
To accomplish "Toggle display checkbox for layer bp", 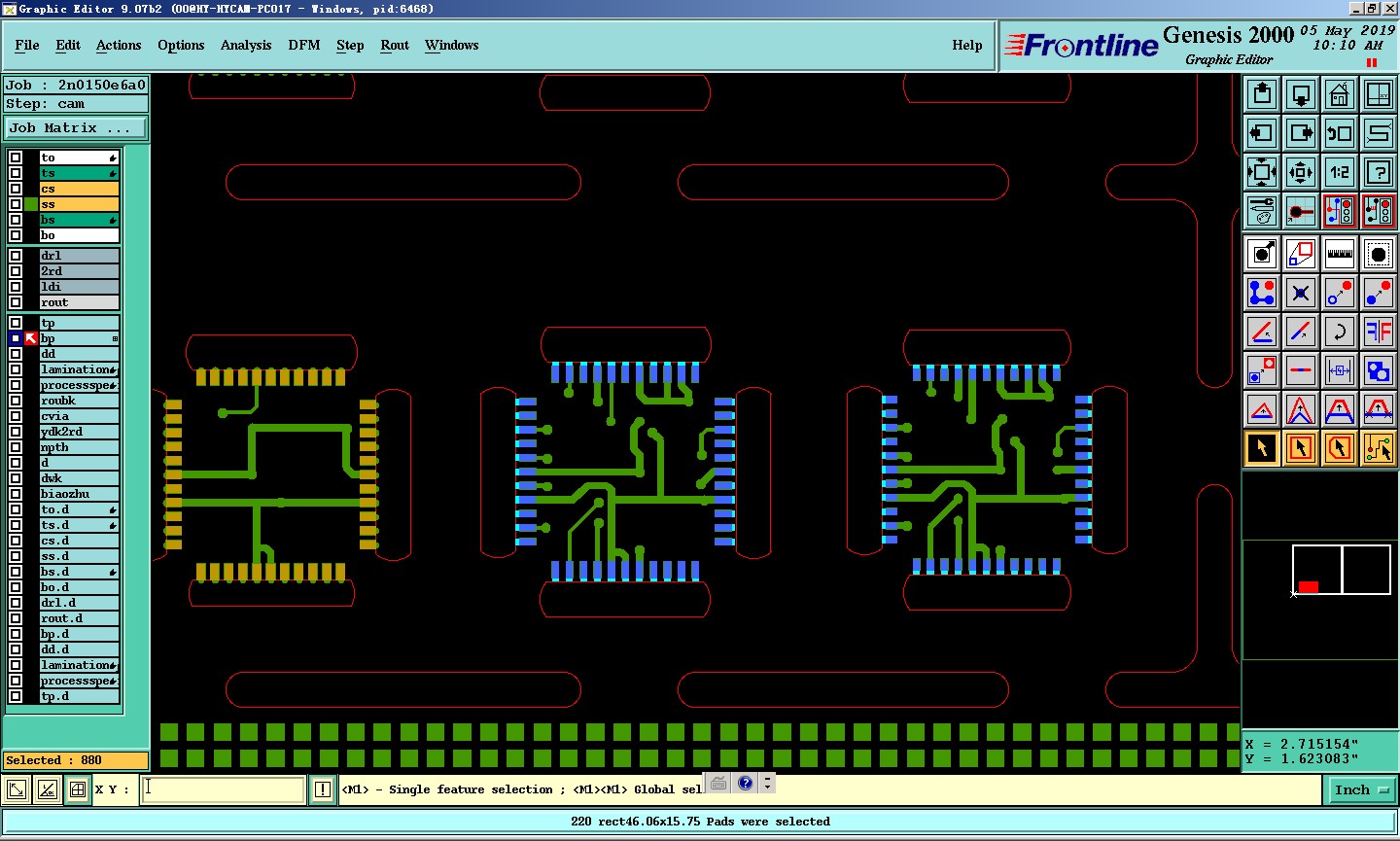I will (16, 338).
